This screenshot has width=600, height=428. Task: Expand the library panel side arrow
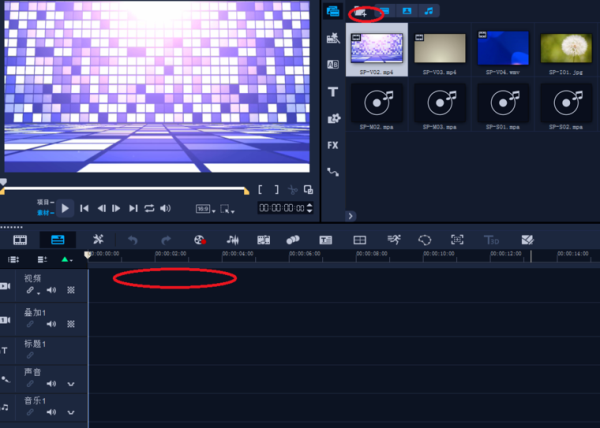(351, 216)
